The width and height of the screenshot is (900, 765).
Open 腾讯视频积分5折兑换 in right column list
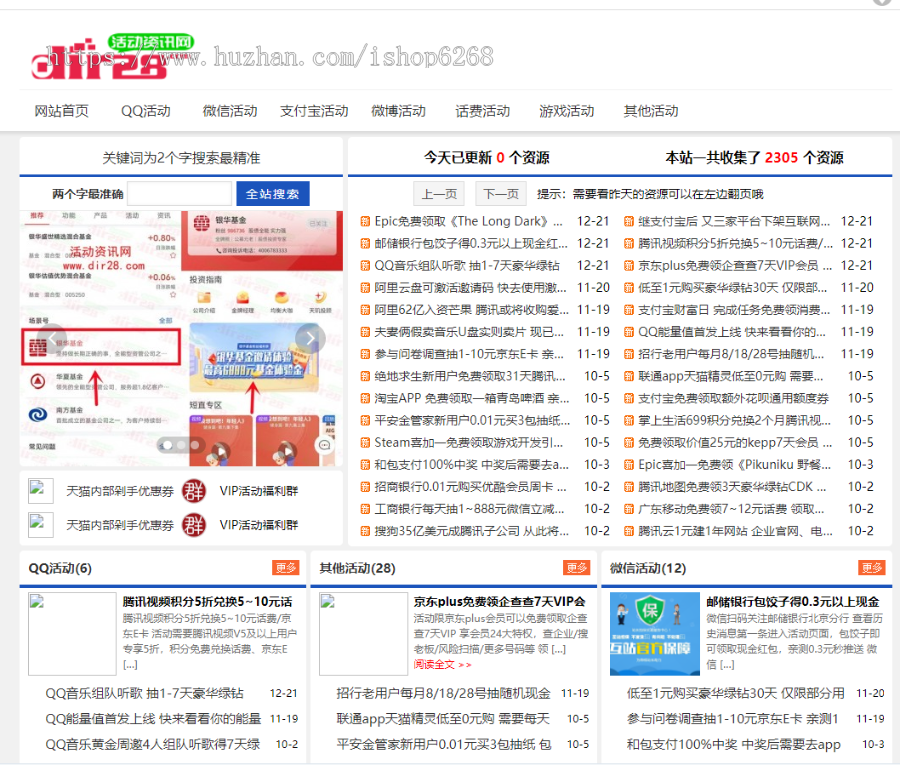(735, 244)
